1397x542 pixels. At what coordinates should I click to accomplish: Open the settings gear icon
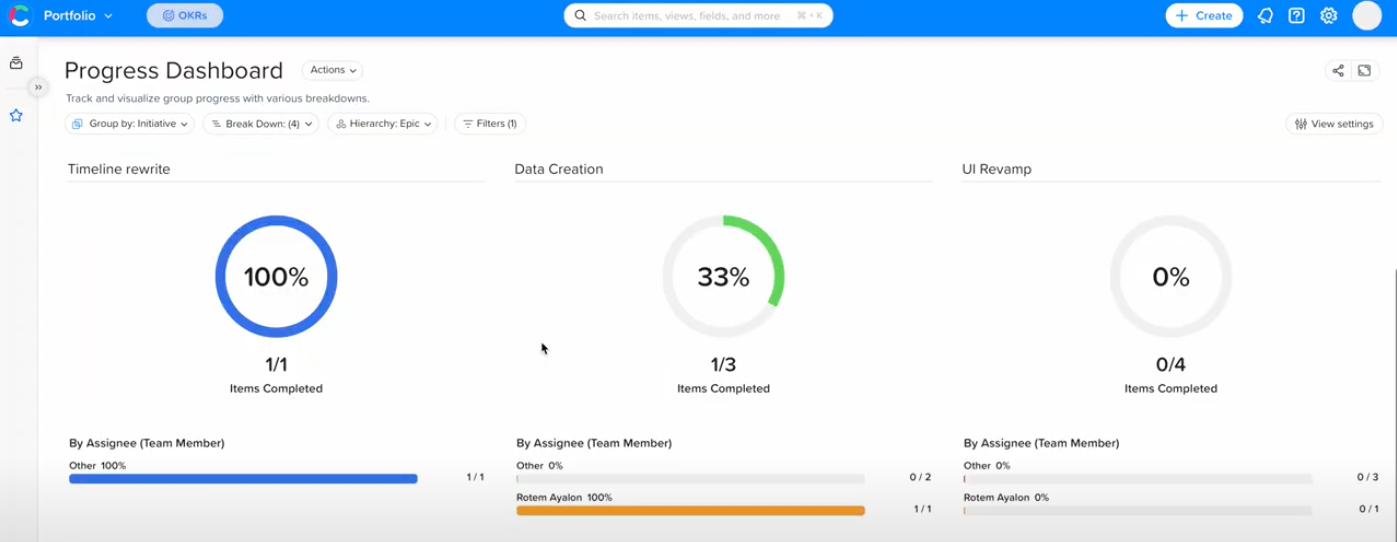tap(1328, 16)
